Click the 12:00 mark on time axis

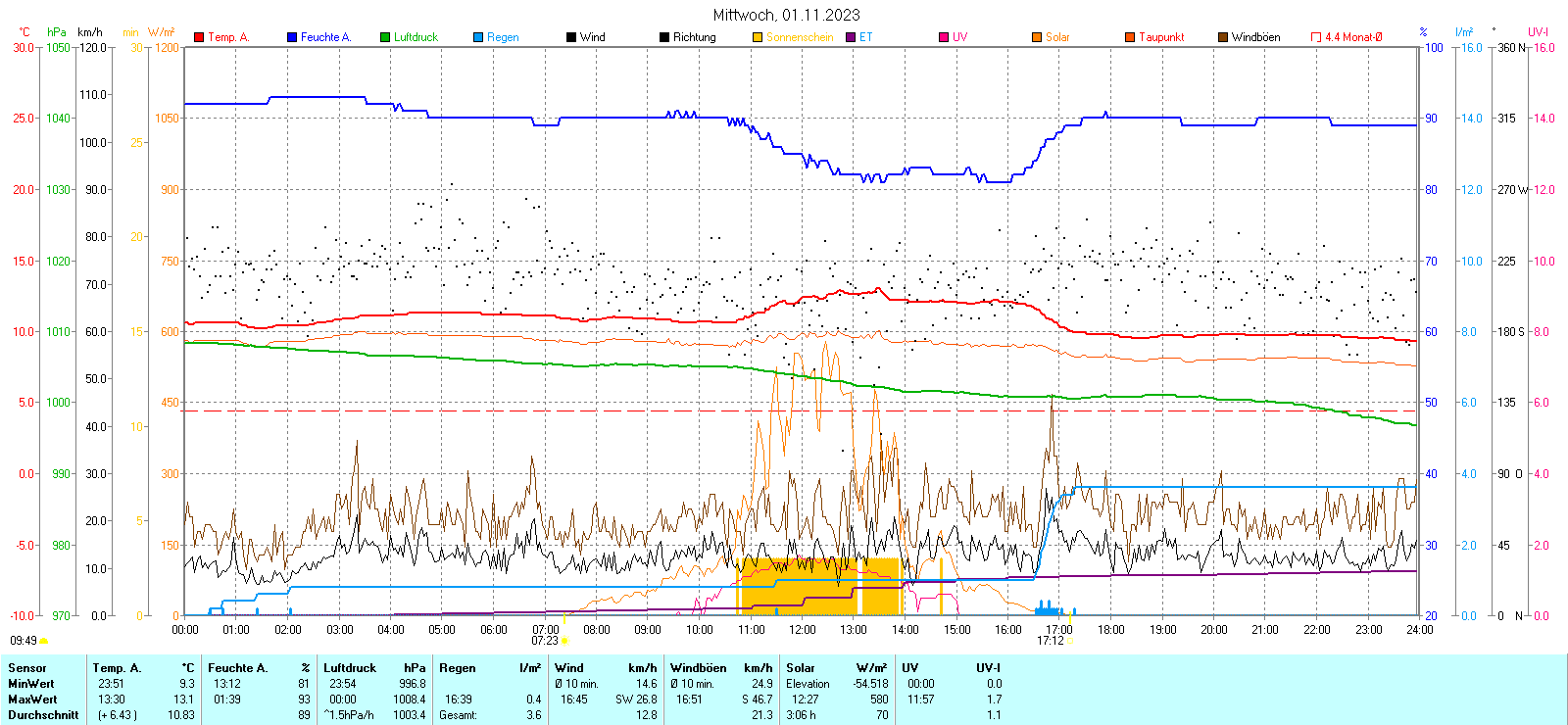click(x=802, y=630)
